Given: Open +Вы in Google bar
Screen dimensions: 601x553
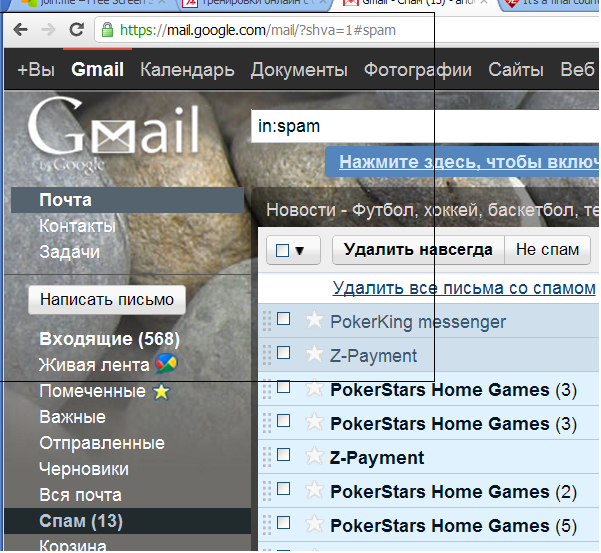Looking at the screenshot, I should pyautogui.click(x=36, y=70).
